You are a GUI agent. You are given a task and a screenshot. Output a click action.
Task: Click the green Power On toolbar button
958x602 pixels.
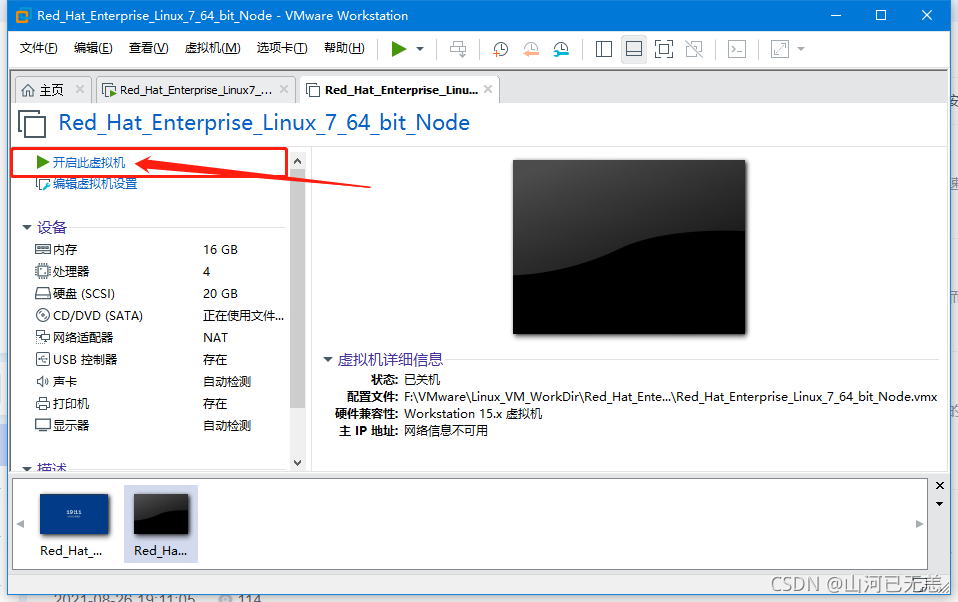[399, 49]
